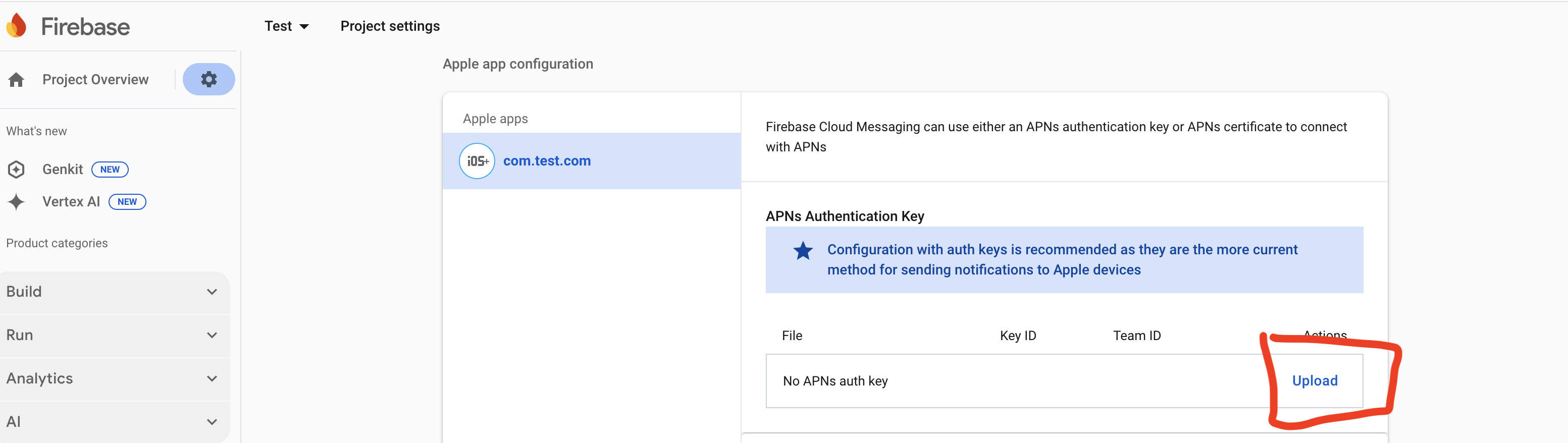Expand the Build category
Screen dimensions: 1568x443
point(115,292)
